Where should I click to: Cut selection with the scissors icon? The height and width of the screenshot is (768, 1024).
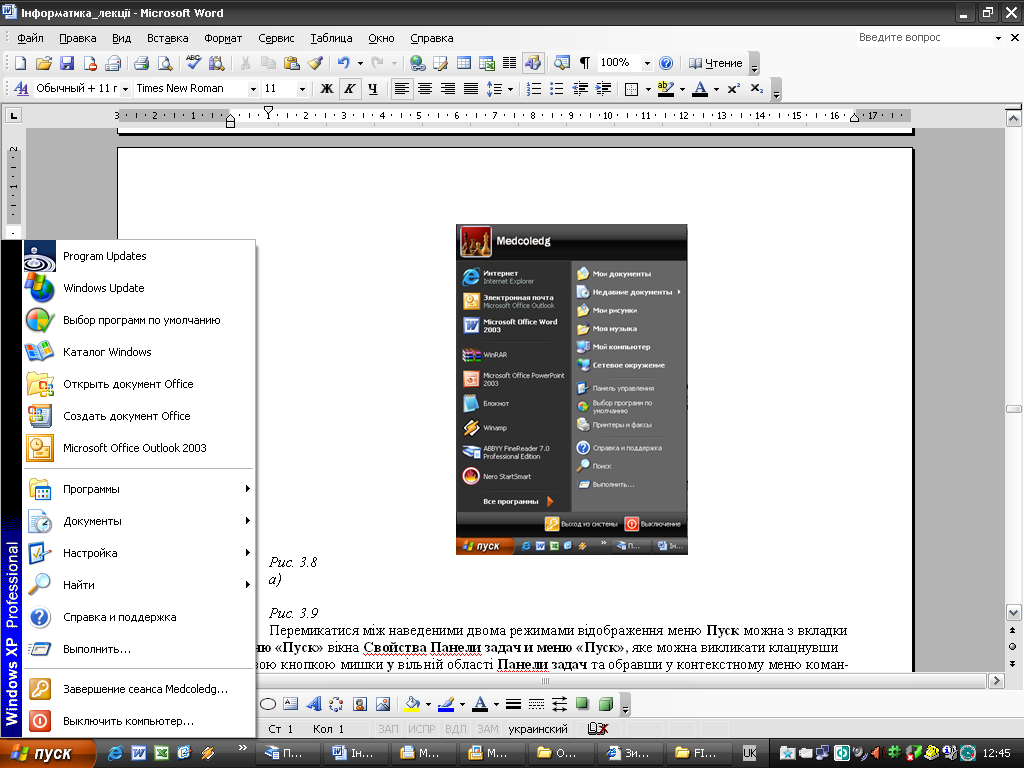[x=246, y=63]
